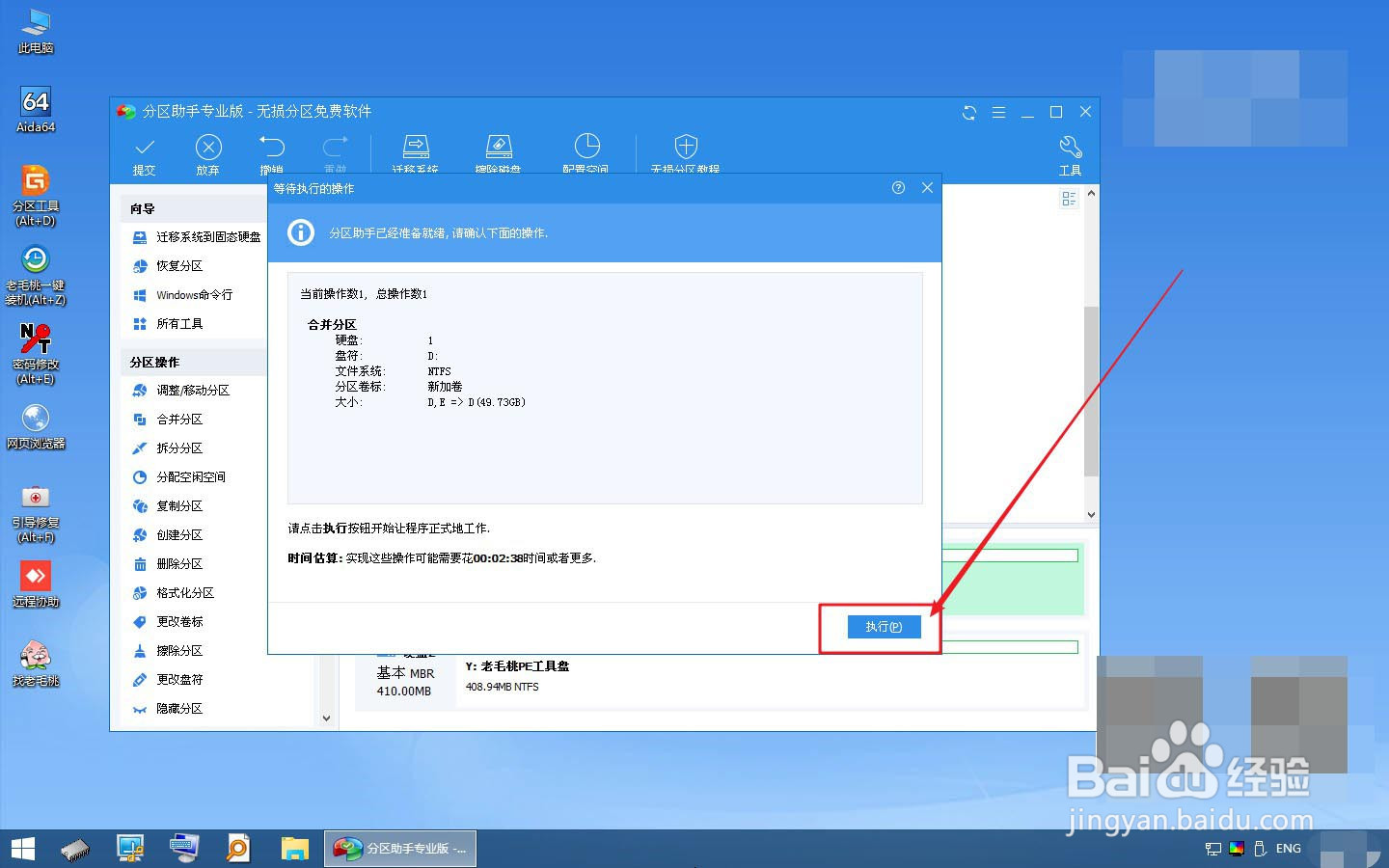Select 迁移系统到固态硬盘 wizard
The width and height of the screenshot is (1389, 868).
(196, 236)
